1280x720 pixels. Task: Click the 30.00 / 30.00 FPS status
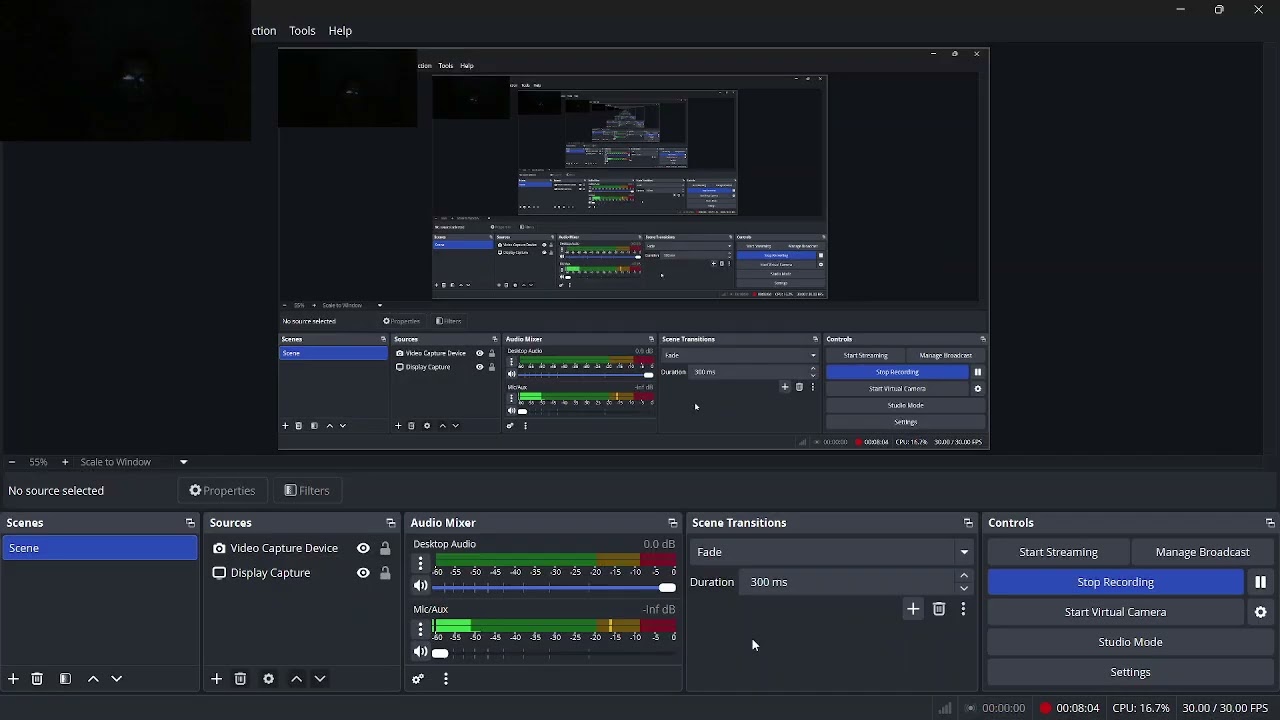(1225, 708)
